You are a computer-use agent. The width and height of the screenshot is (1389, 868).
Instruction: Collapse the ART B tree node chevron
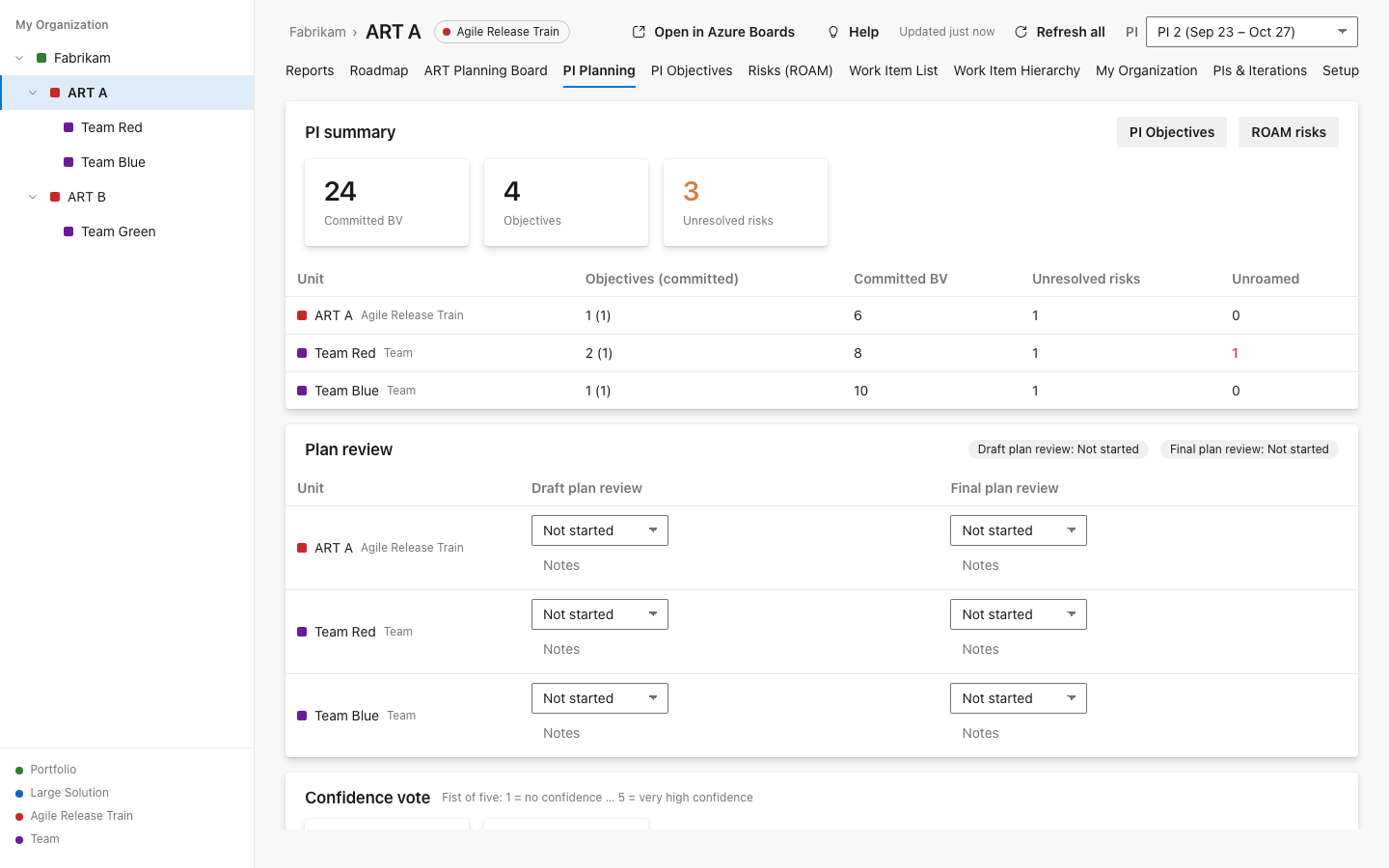point(33,197)
